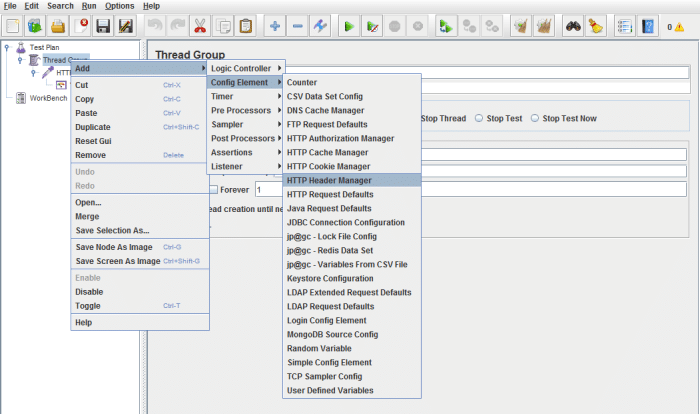Open the Options menu in menu bar
This screenshot has width=700, height=414.
[119, 6]
